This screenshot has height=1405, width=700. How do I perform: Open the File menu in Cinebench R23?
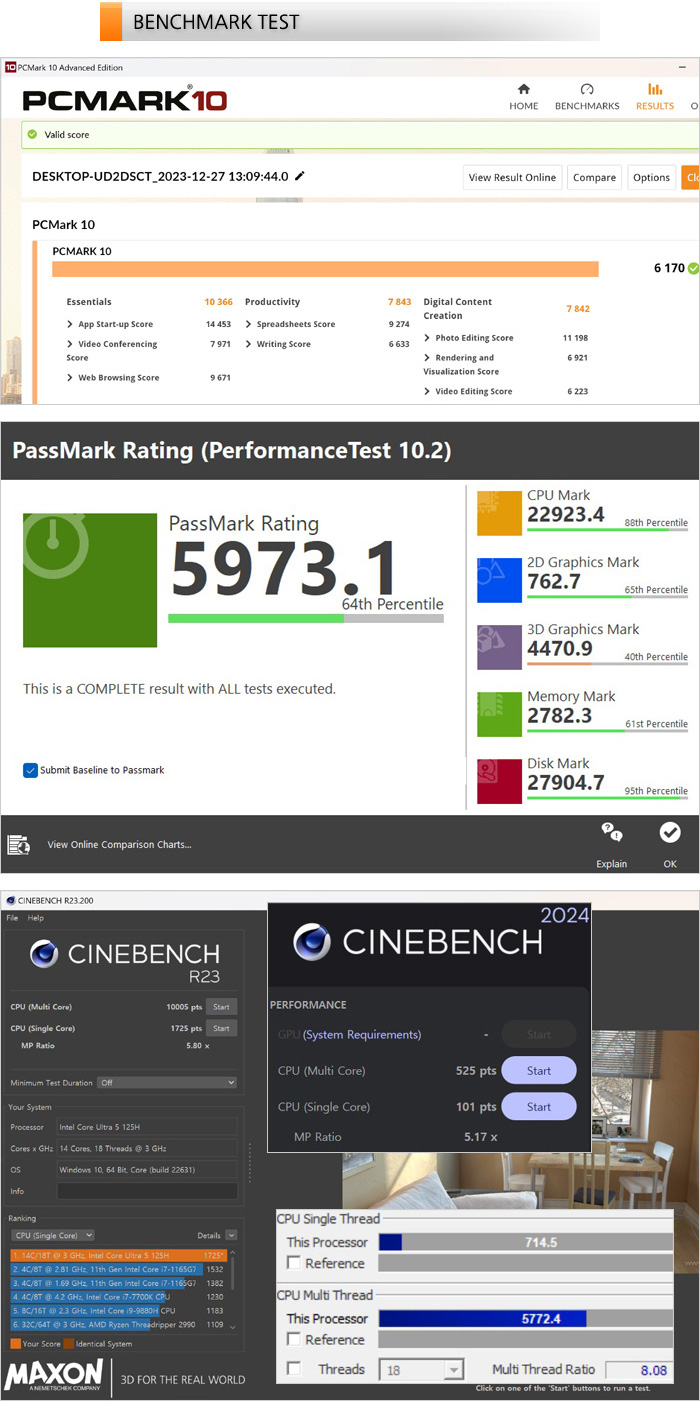point(12,918)
